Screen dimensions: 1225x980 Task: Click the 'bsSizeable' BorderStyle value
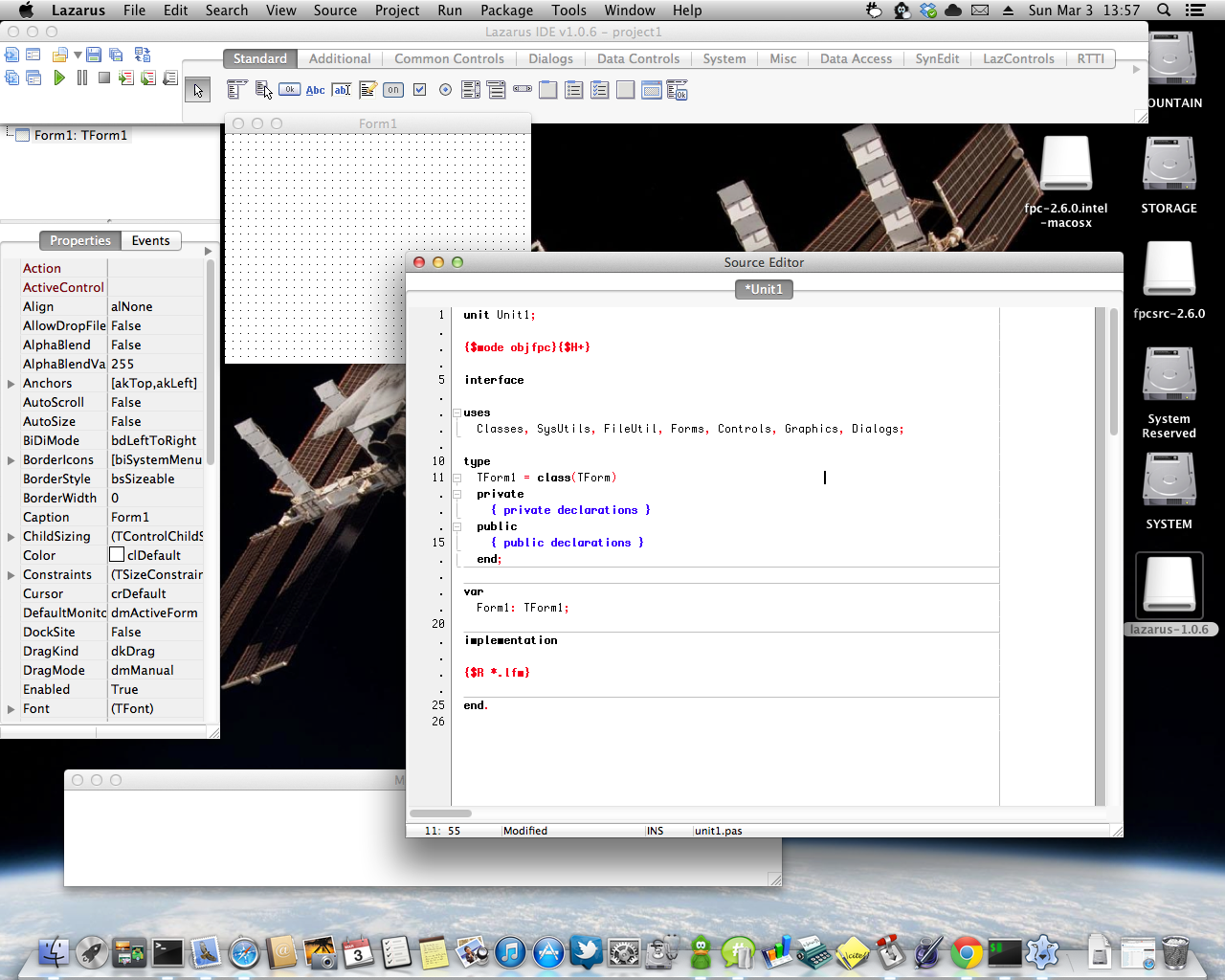pyautogui.click(x=143, y=479)
